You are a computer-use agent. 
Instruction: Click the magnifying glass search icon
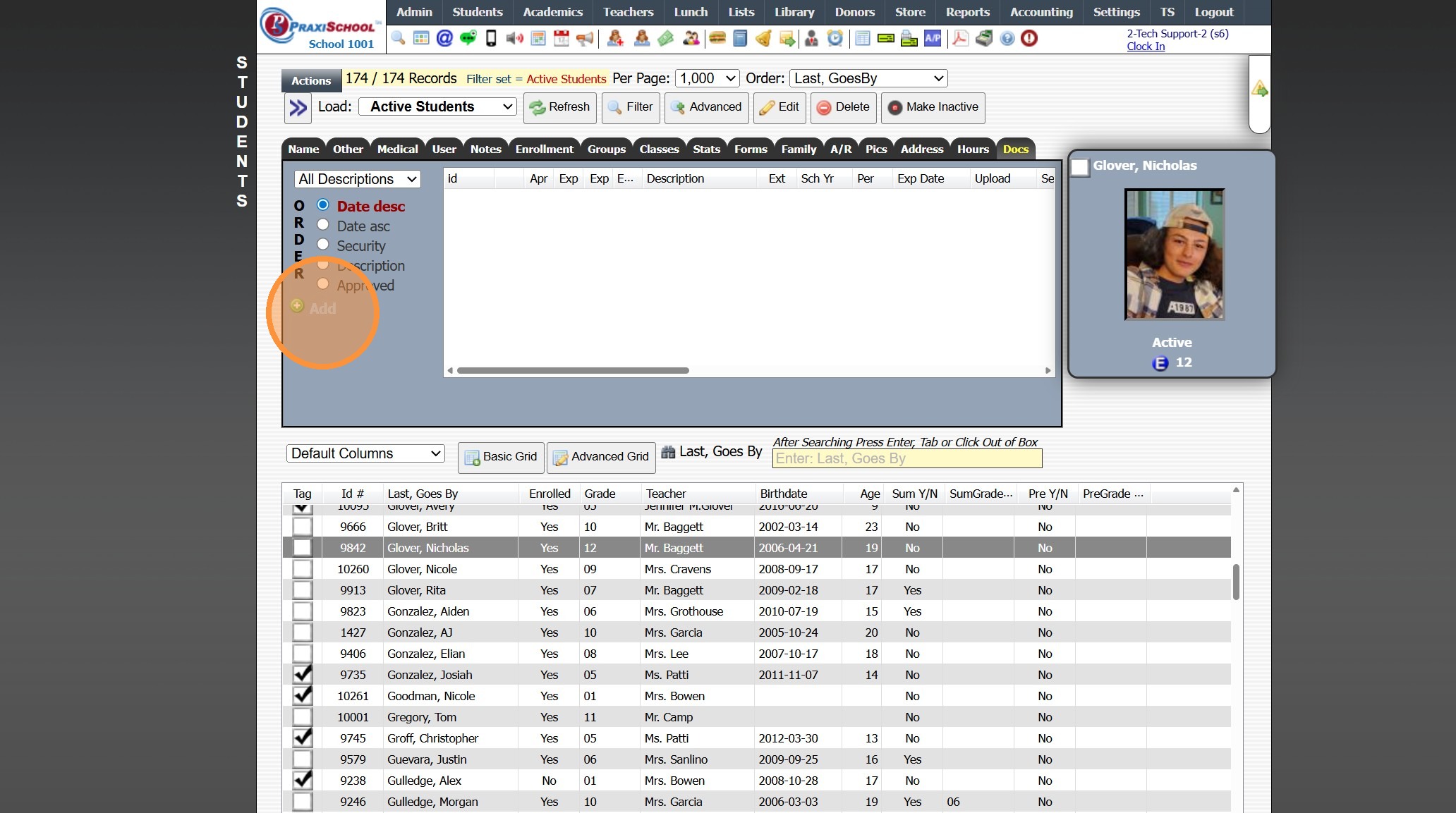399,38
